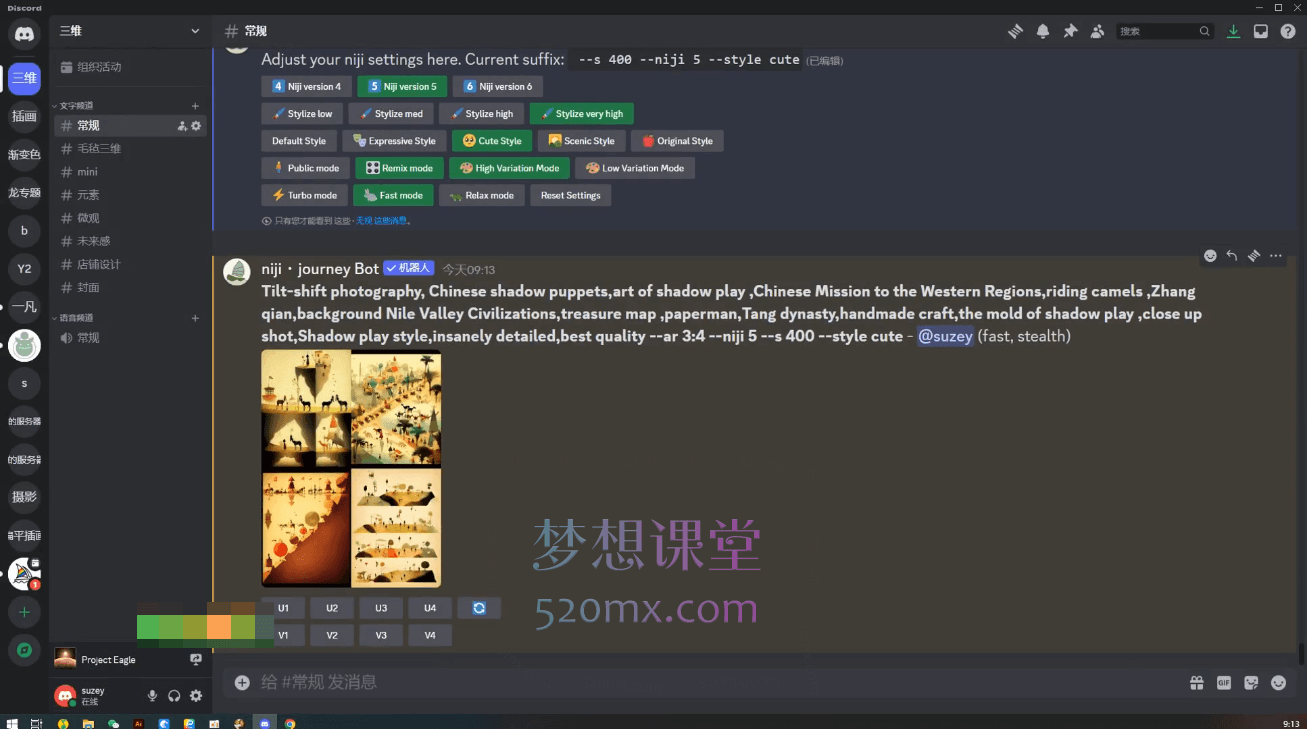The width and height of the screenshot is (1307, 729).
Task: Mute the microphone in user panel
Action: 153,696
